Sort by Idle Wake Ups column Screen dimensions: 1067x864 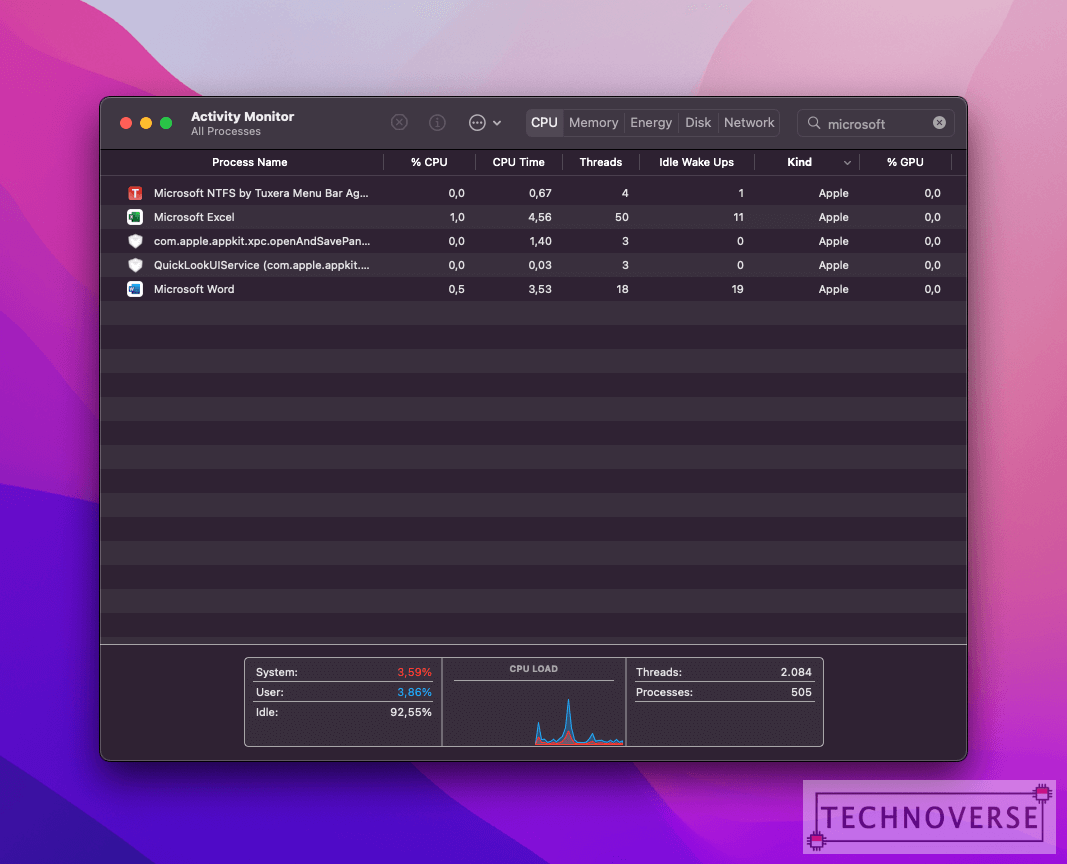696,162
